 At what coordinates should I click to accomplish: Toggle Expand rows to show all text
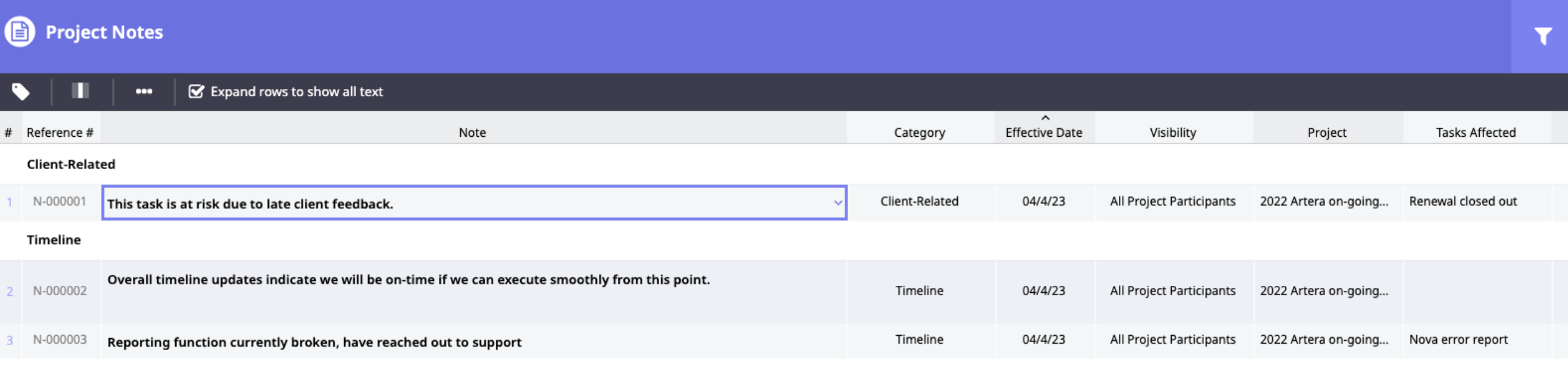196,91
